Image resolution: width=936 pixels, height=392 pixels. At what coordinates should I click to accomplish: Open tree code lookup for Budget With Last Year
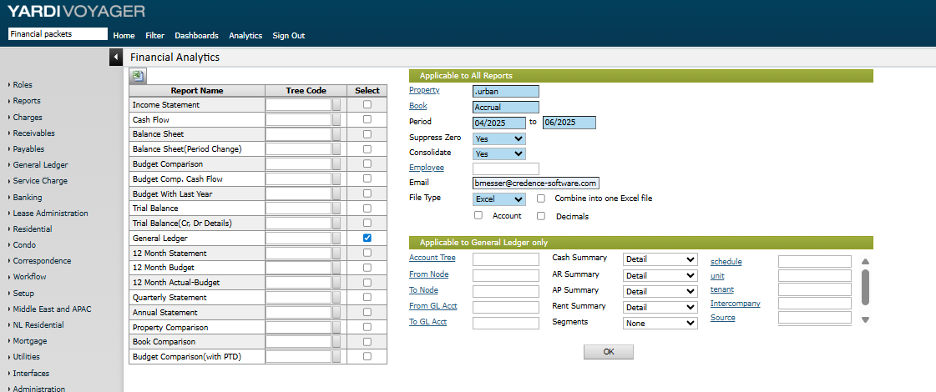click(337, 193)
